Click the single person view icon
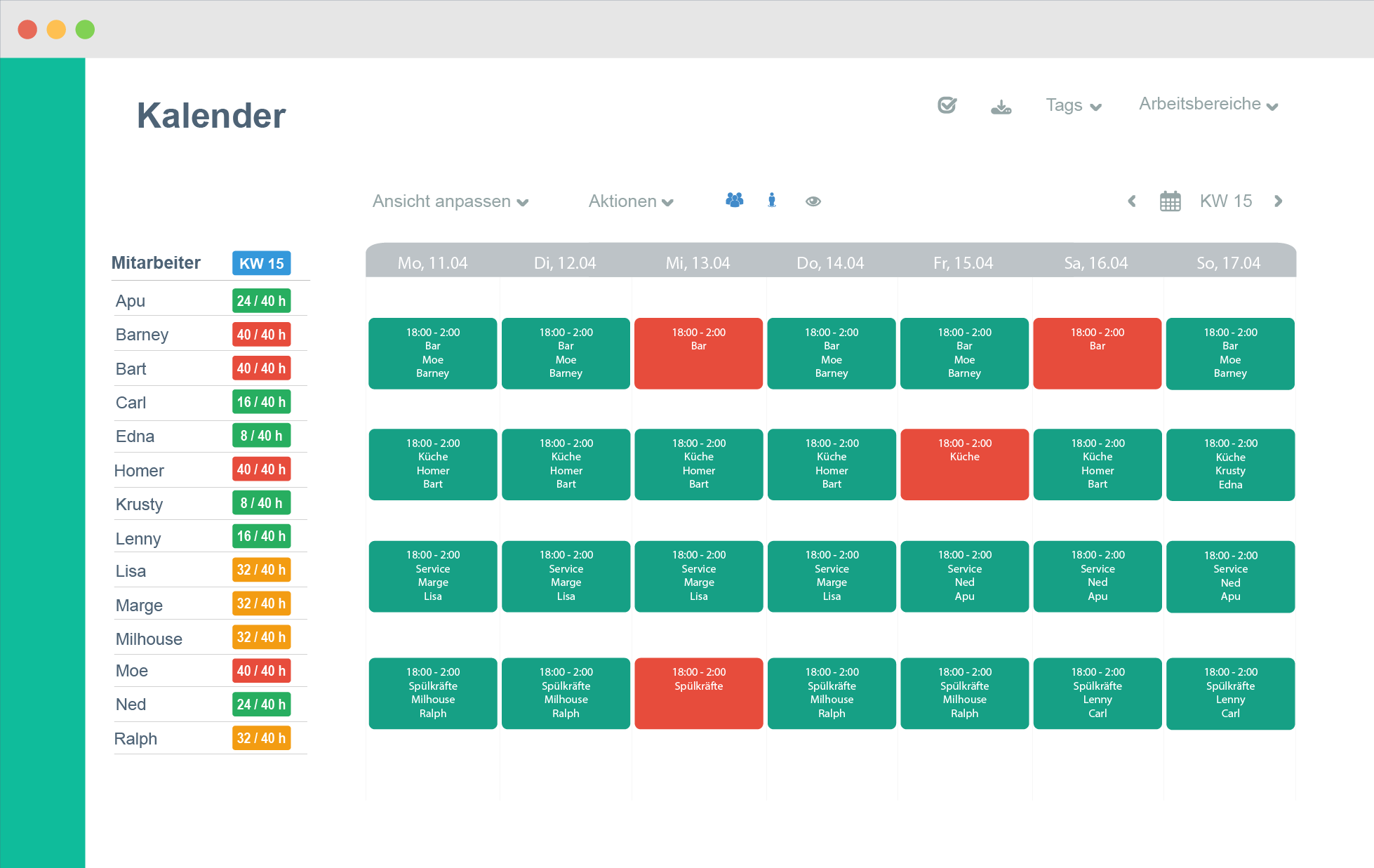This screenshot has width=1374, height=868. [772, 201]
